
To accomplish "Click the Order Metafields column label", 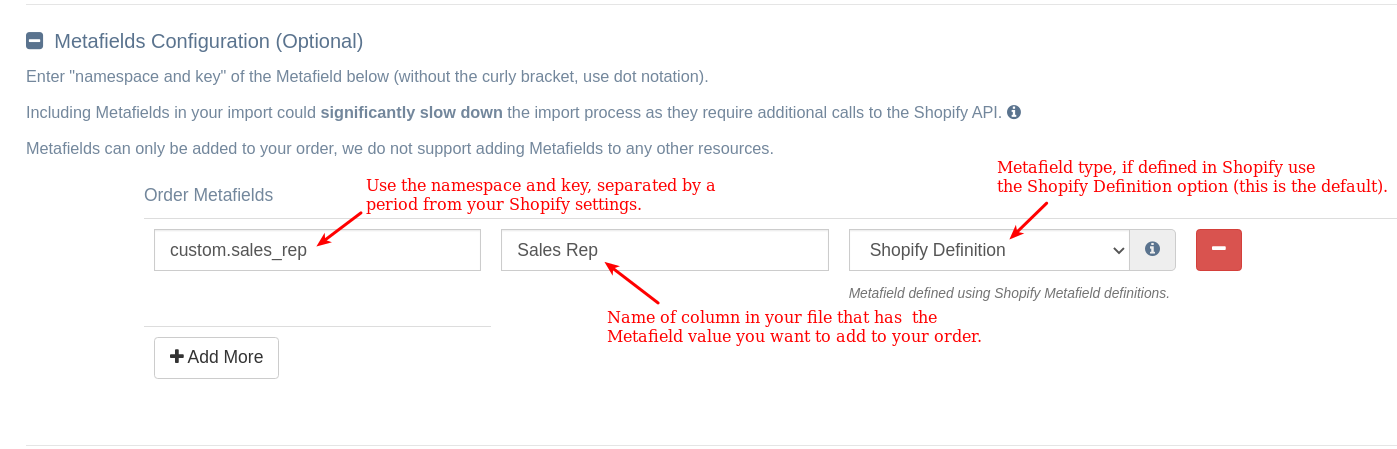I will tap(208, 195).
